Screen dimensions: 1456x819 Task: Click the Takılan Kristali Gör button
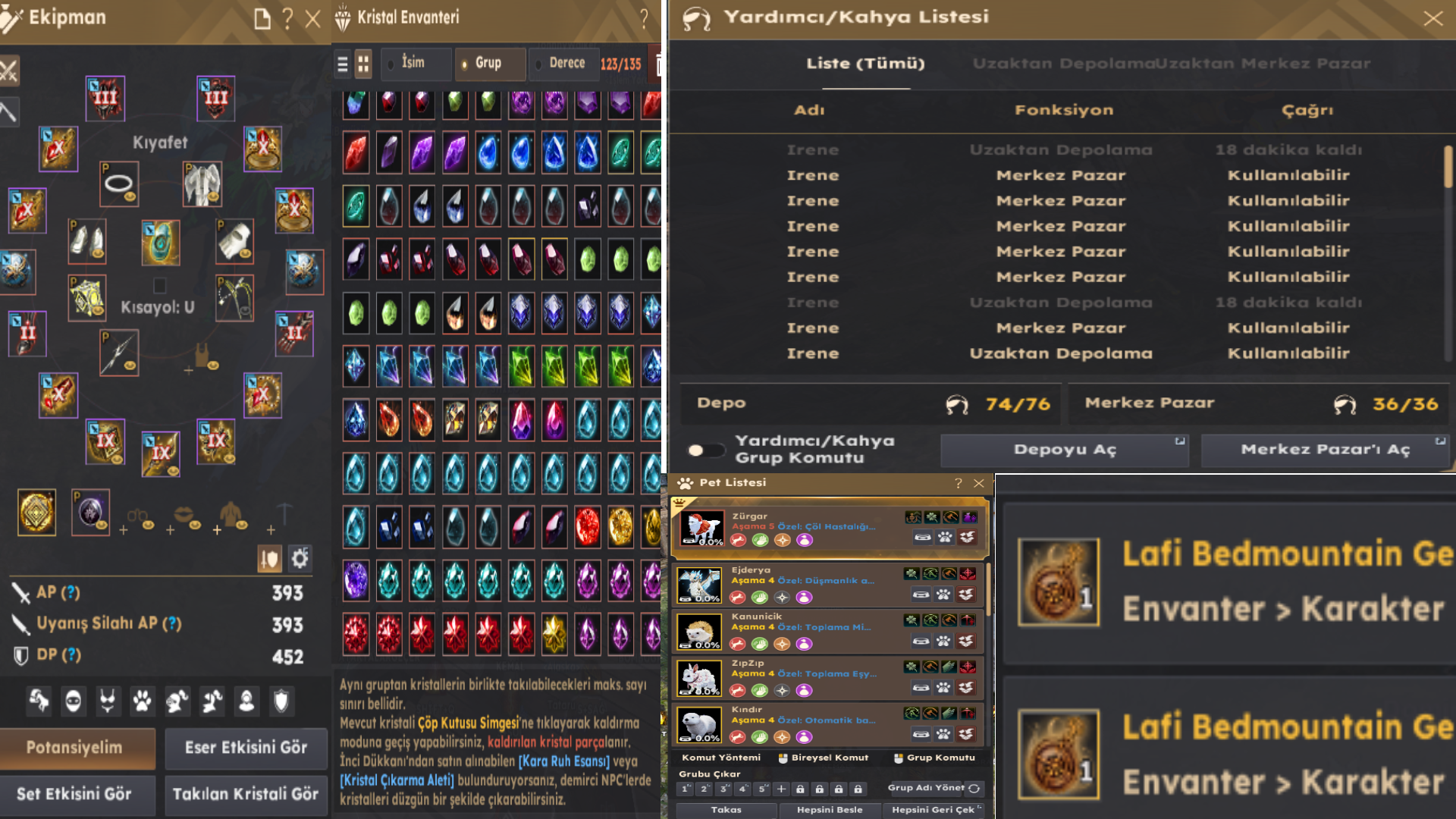pyautogui.click(x=246, y=794)
